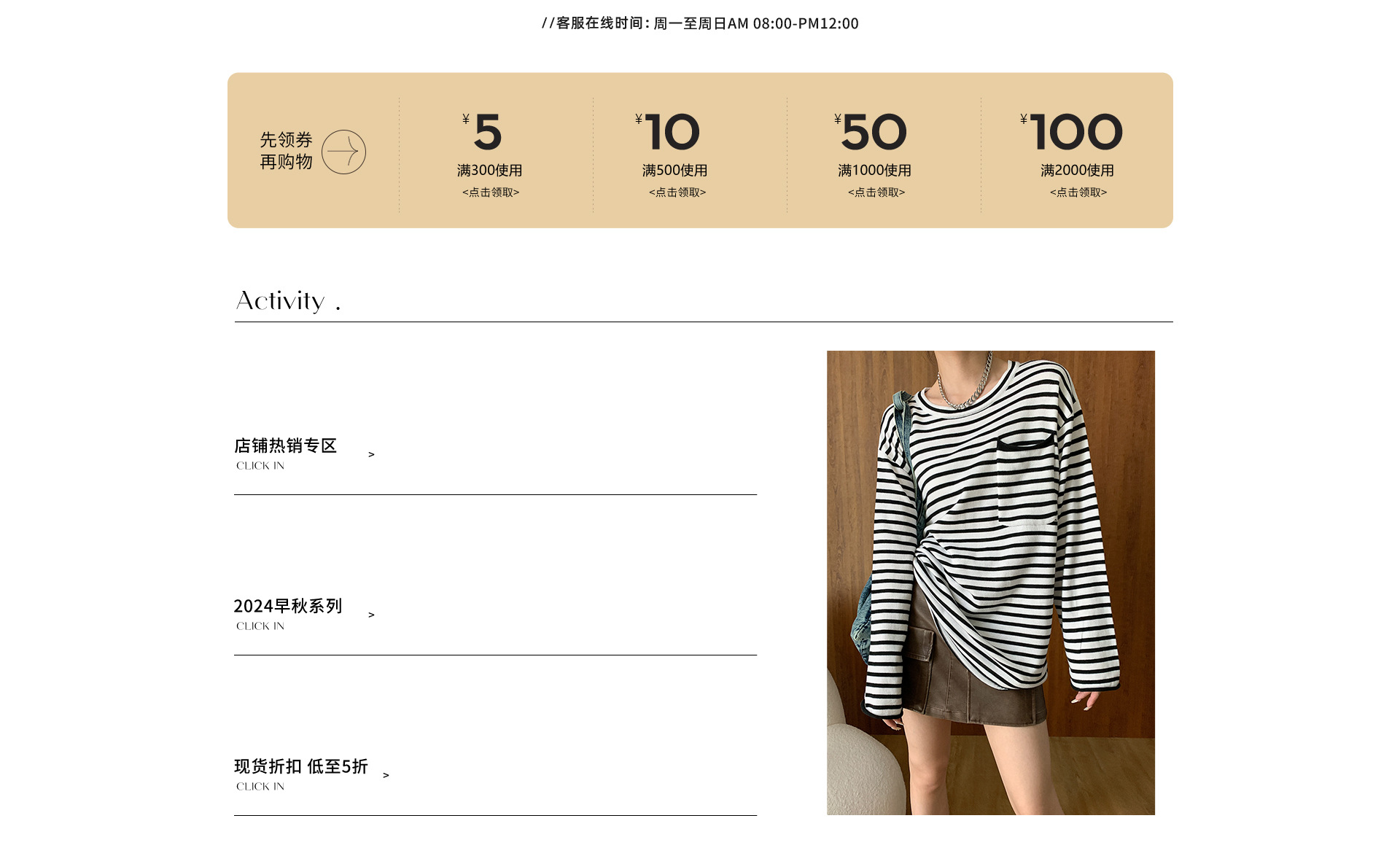
Task: Click CLICK IN under 店铺热销专区
Action: (x=260, y=466)
